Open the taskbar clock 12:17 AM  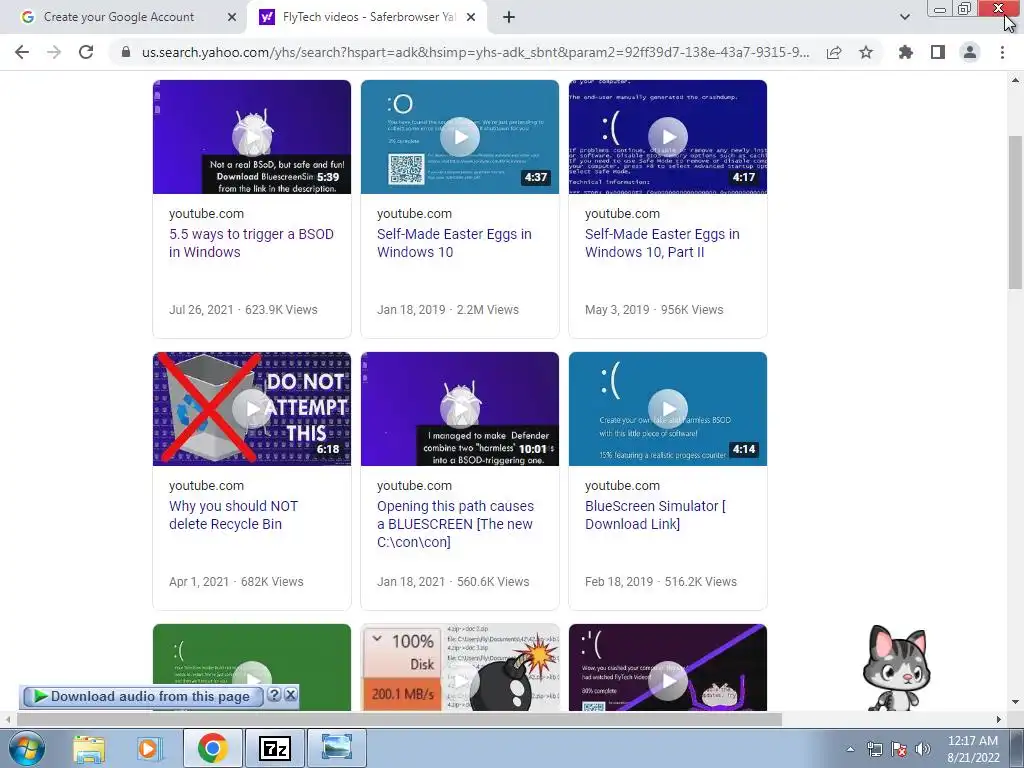coord(973,749)
